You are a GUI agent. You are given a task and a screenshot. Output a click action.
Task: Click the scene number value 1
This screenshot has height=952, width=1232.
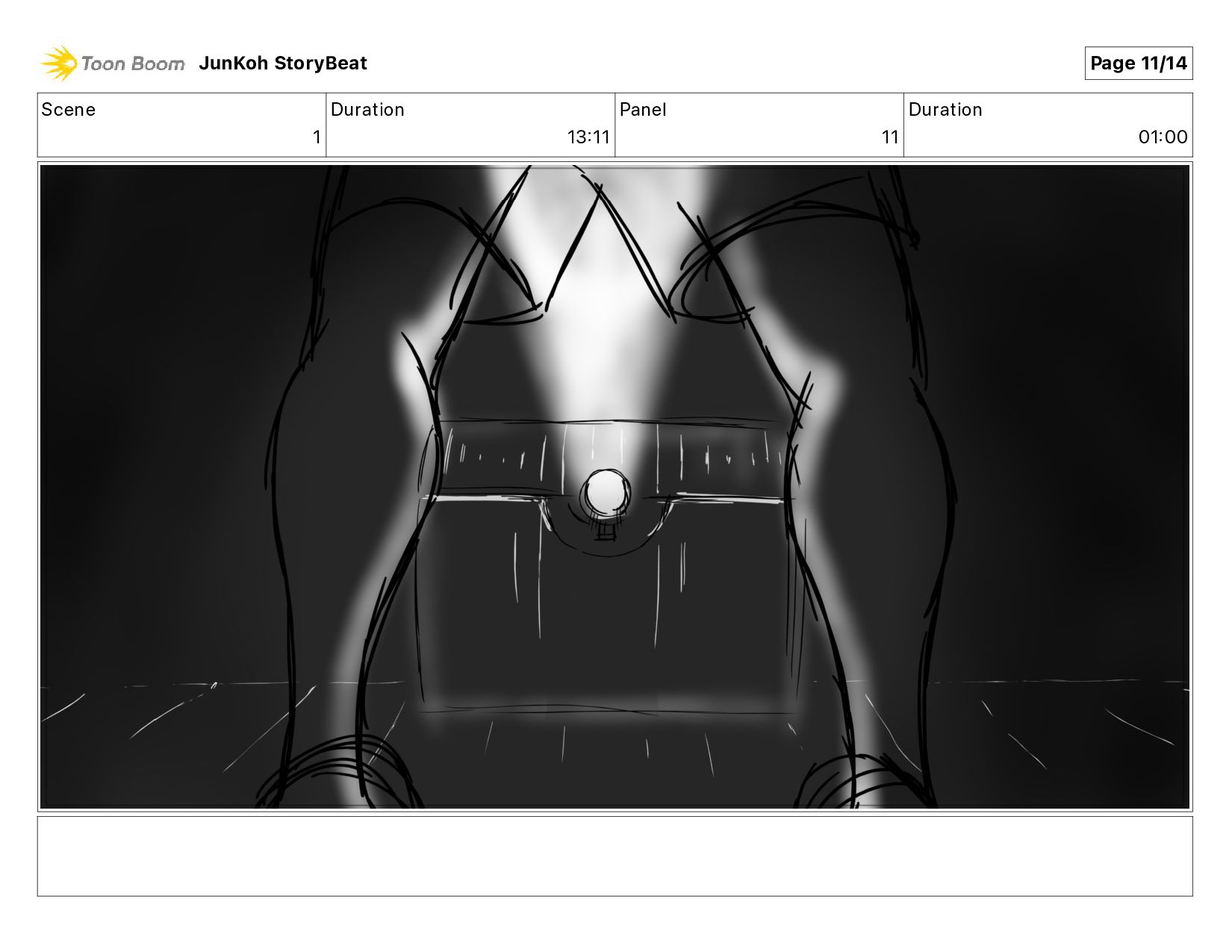[x=317, y=137]
